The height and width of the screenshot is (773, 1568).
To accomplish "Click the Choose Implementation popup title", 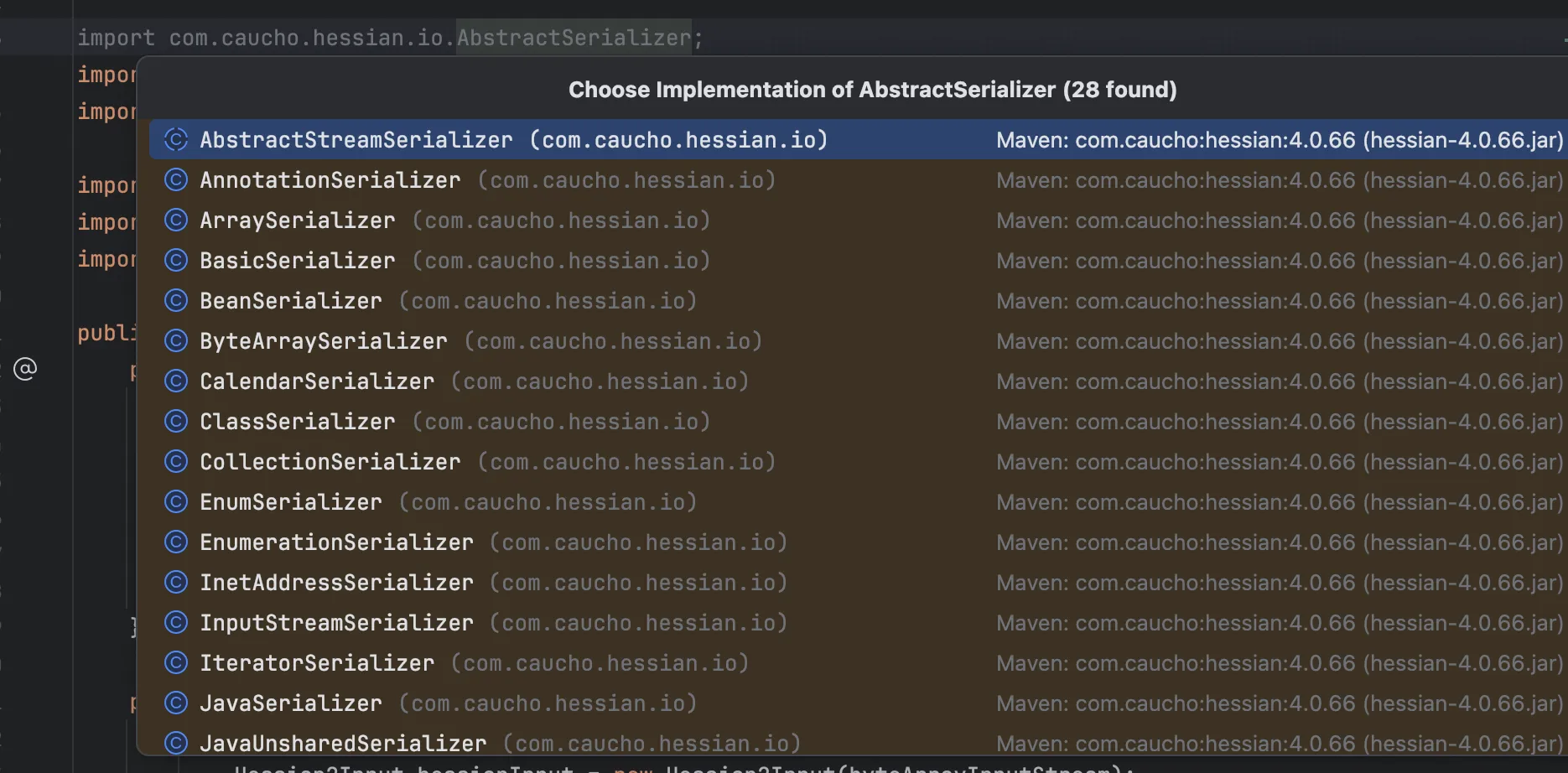I will [872, 90].
